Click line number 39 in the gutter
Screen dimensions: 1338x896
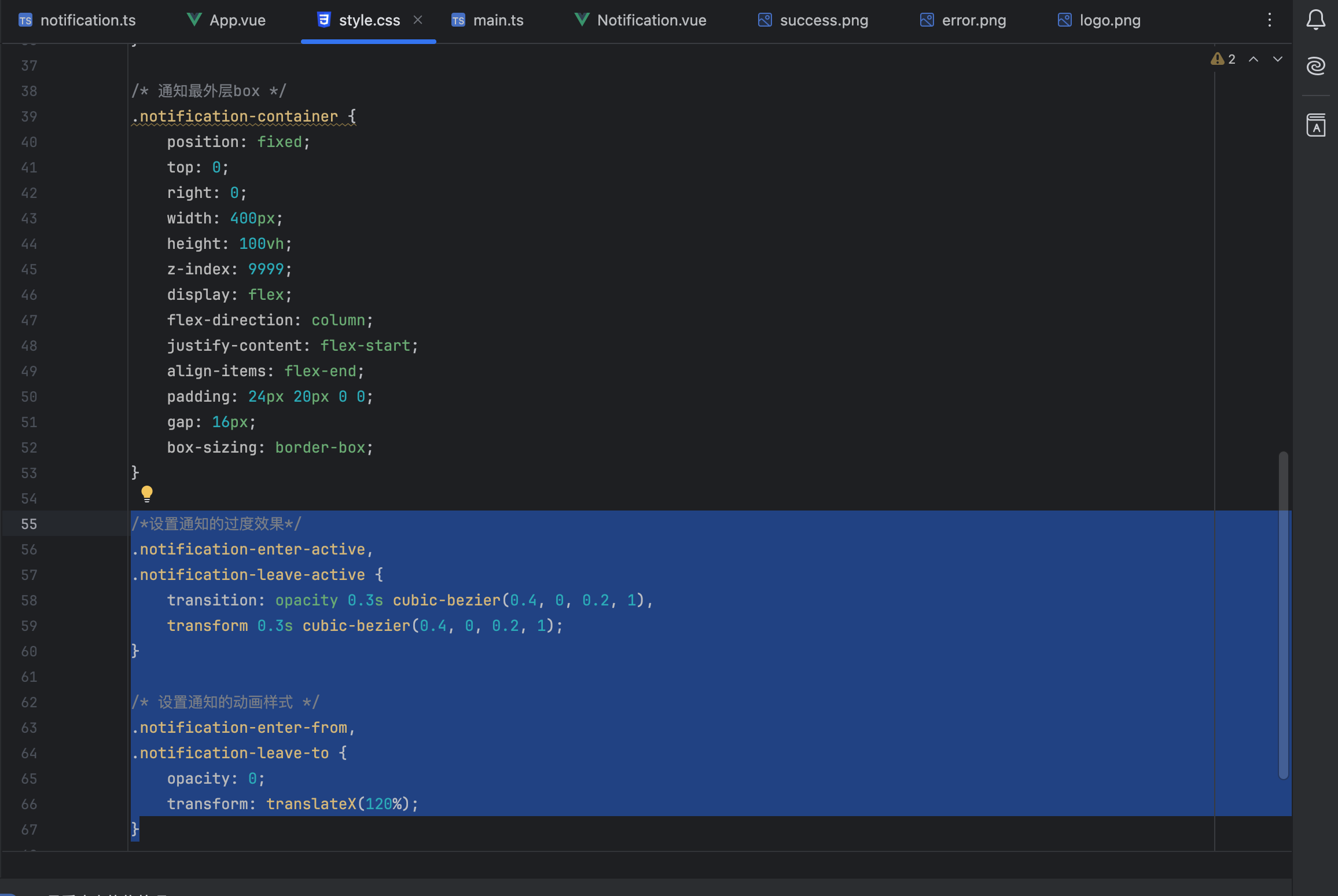pyautogui.click(x=29, y=116)
